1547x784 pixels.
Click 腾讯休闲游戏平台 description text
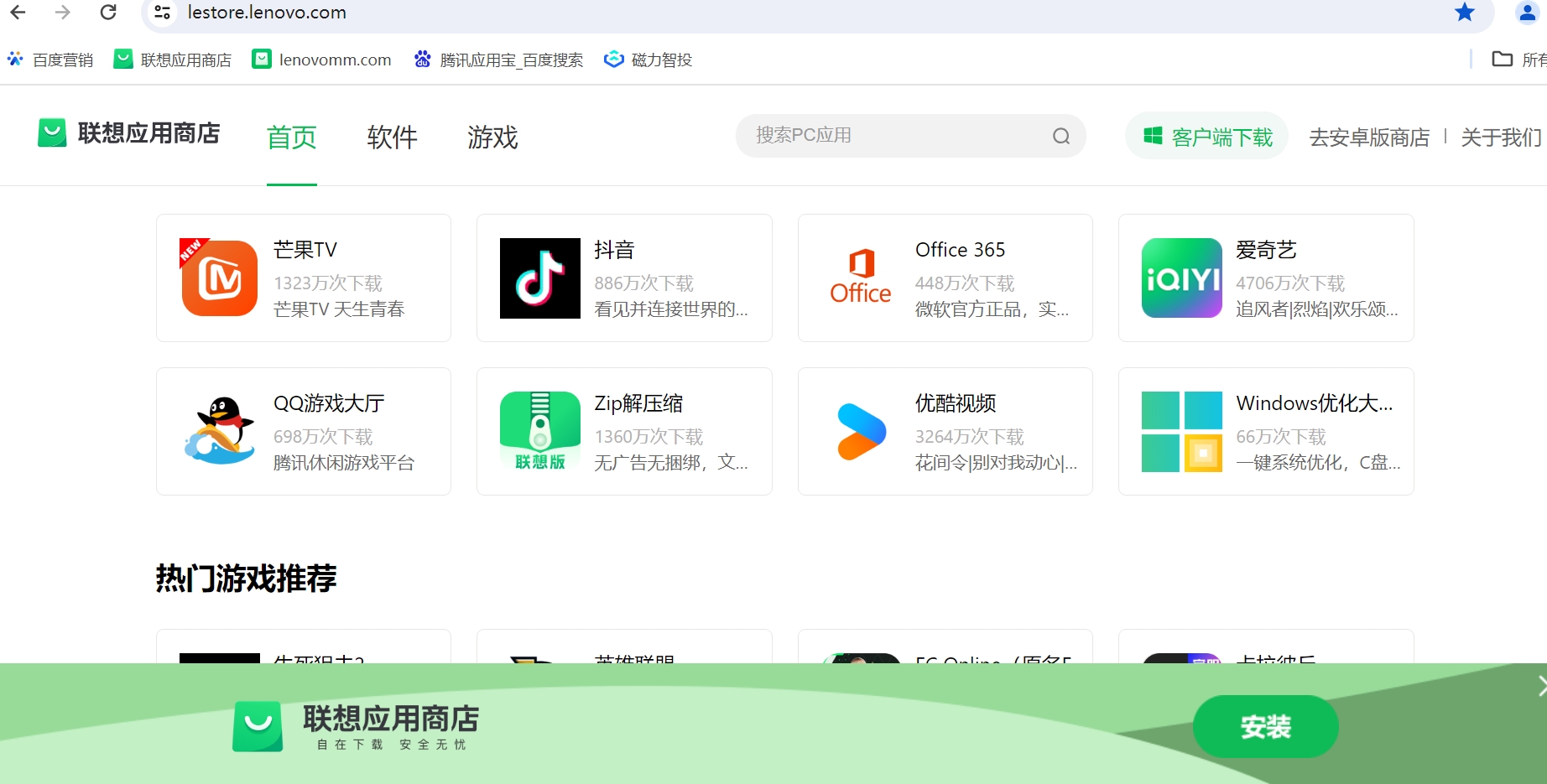(x=344, y=463)
